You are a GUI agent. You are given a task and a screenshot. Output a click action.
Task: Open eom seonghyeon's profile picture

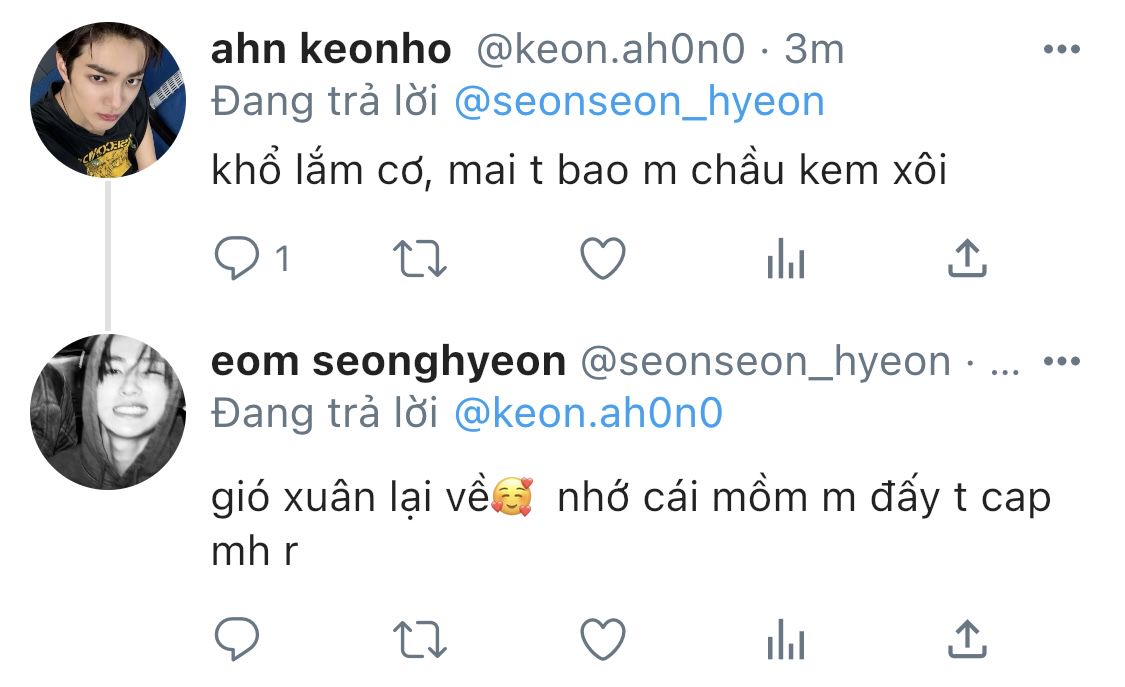click(x=108, y=412)
